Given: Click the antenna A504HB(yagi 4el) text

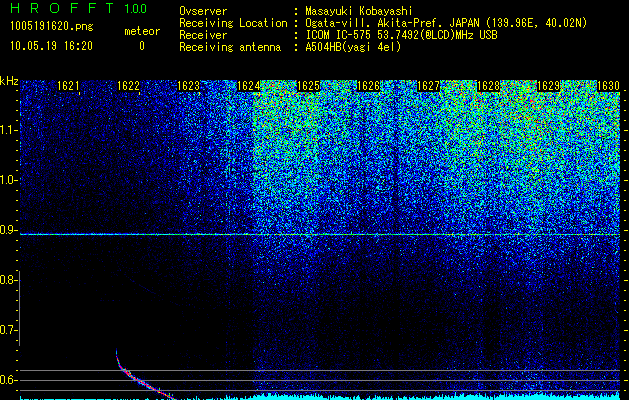Looking at the screenshot, I should pyautogui.click(x=353, y=47).
